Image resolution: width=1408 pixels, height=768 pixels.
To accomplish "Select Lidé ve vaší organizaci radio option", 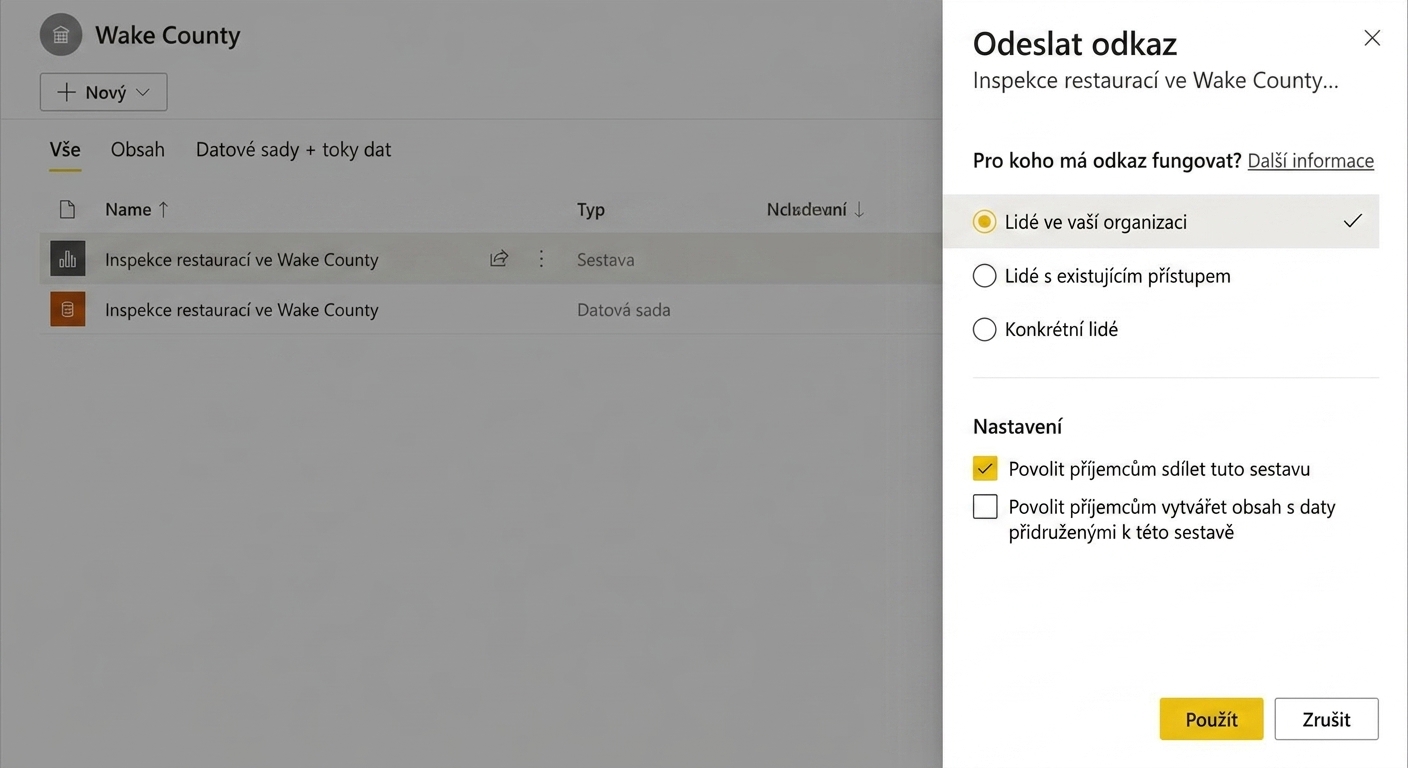I will tap(985, 222).
